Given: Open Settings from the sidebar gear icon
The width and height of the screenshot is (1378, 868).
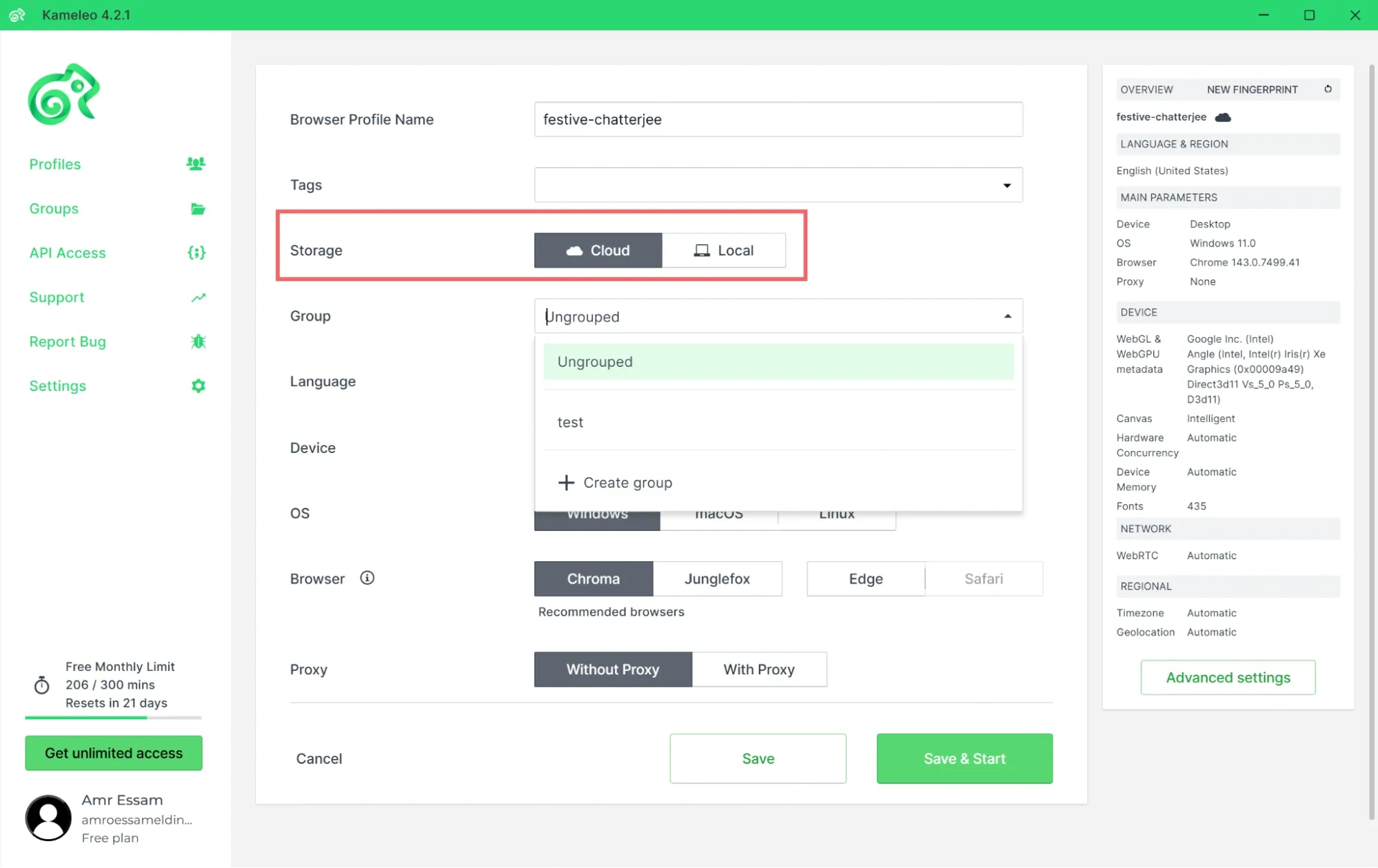Looking at the screenshot, I should click(198, 385).
